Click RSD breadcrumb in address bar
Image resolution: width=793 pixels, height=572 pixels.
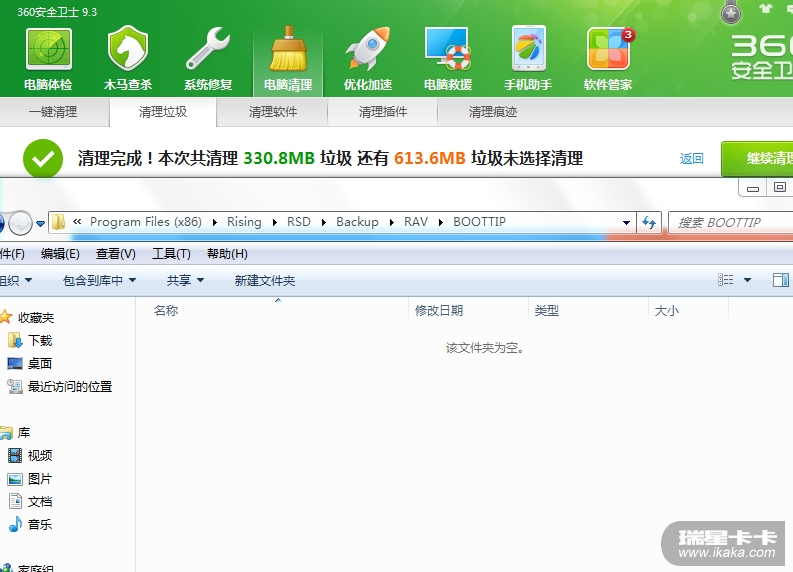pos(298,222)
